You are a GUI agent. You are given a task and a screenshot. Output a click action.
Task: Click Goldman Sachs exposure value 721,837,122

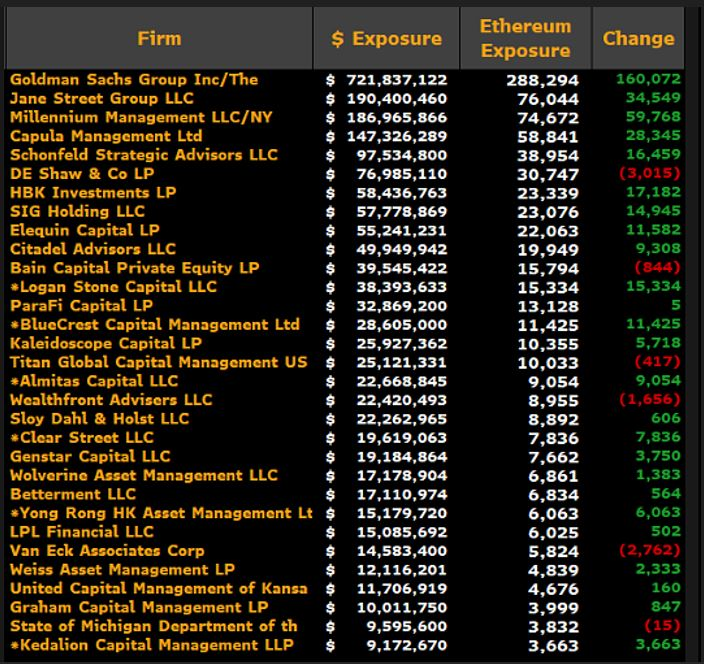coord(393,79)
